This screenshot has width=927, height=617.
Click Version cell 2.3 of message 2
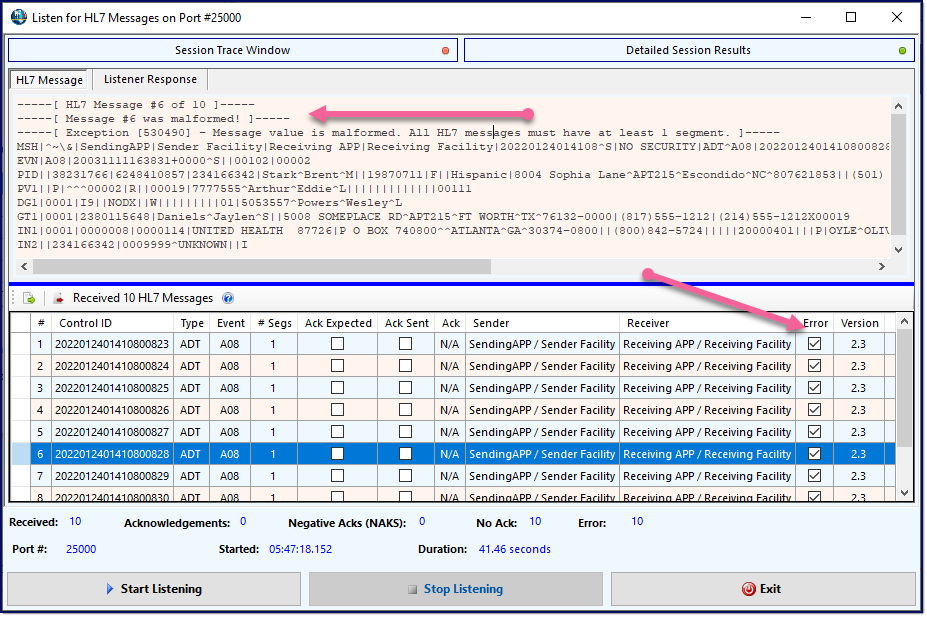click(x=858, y=366)
